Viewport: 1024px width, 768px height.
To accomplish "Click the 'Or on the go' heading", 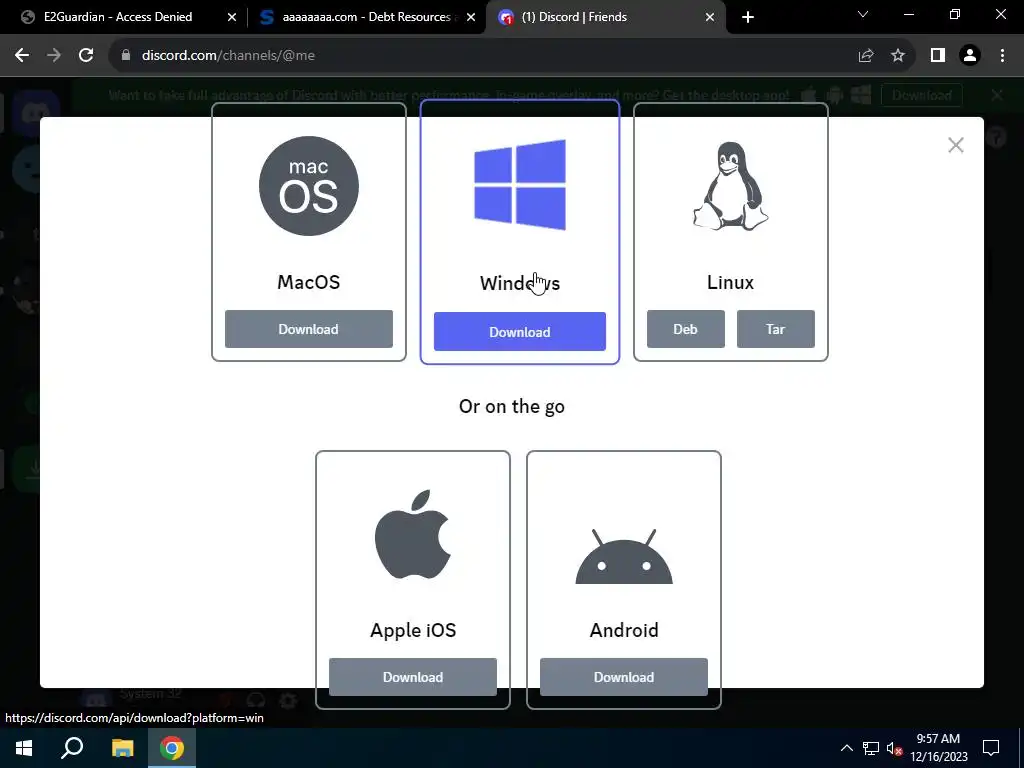I will pyautogui.click(x=512, y=406).
